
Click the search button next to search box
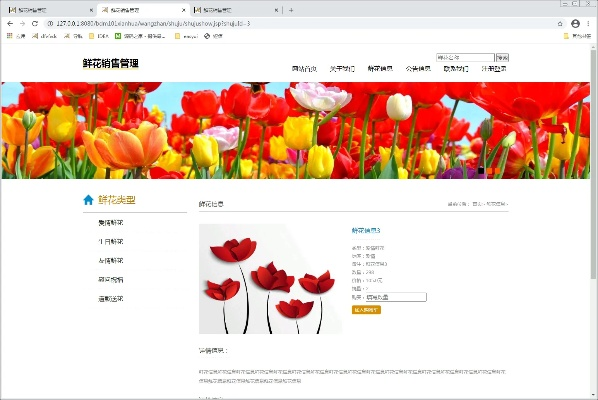pos(502,58)
